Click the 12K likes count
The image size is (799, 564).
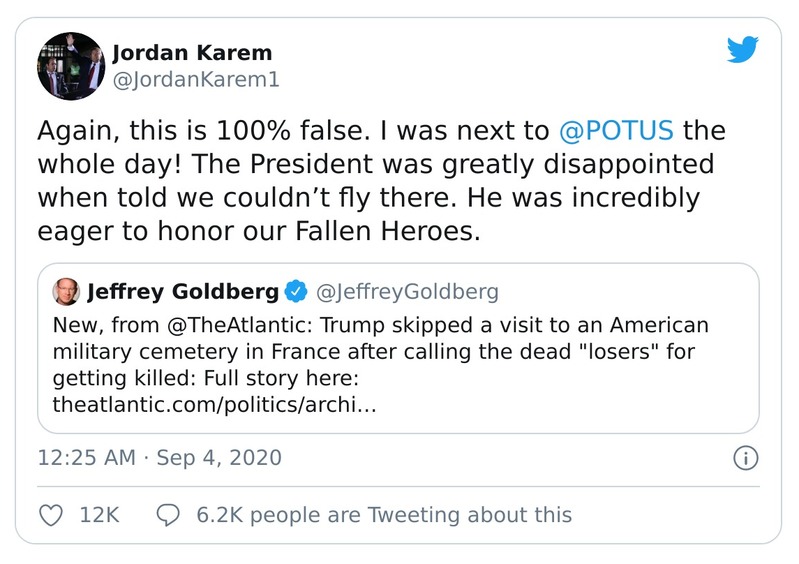pos(99,515)
